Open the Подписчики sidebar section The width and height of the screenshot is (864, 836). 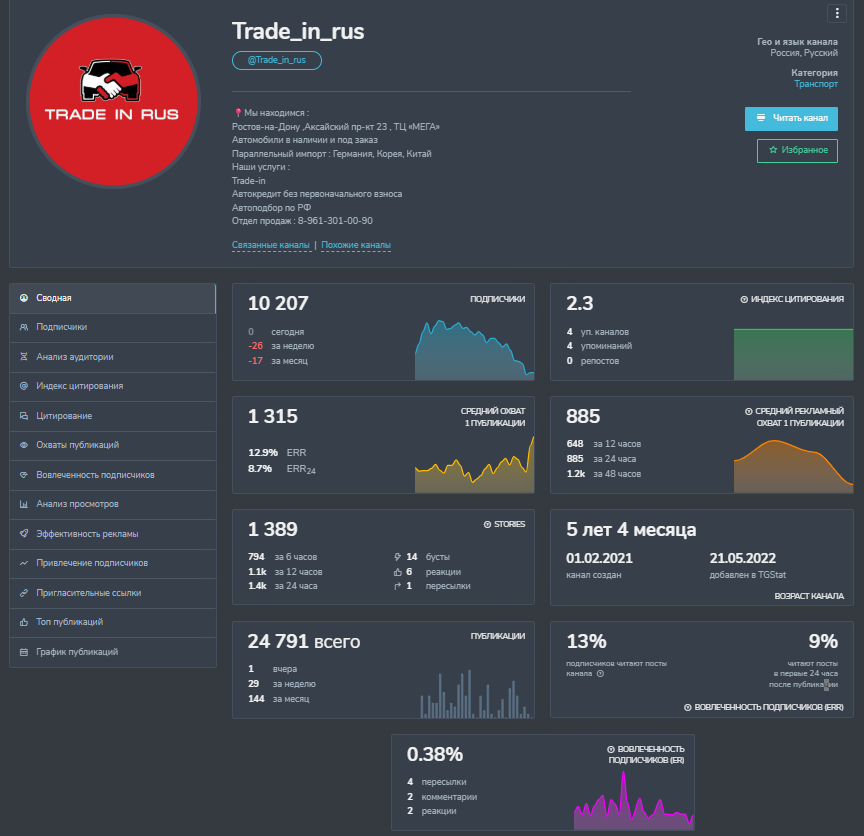112,327
